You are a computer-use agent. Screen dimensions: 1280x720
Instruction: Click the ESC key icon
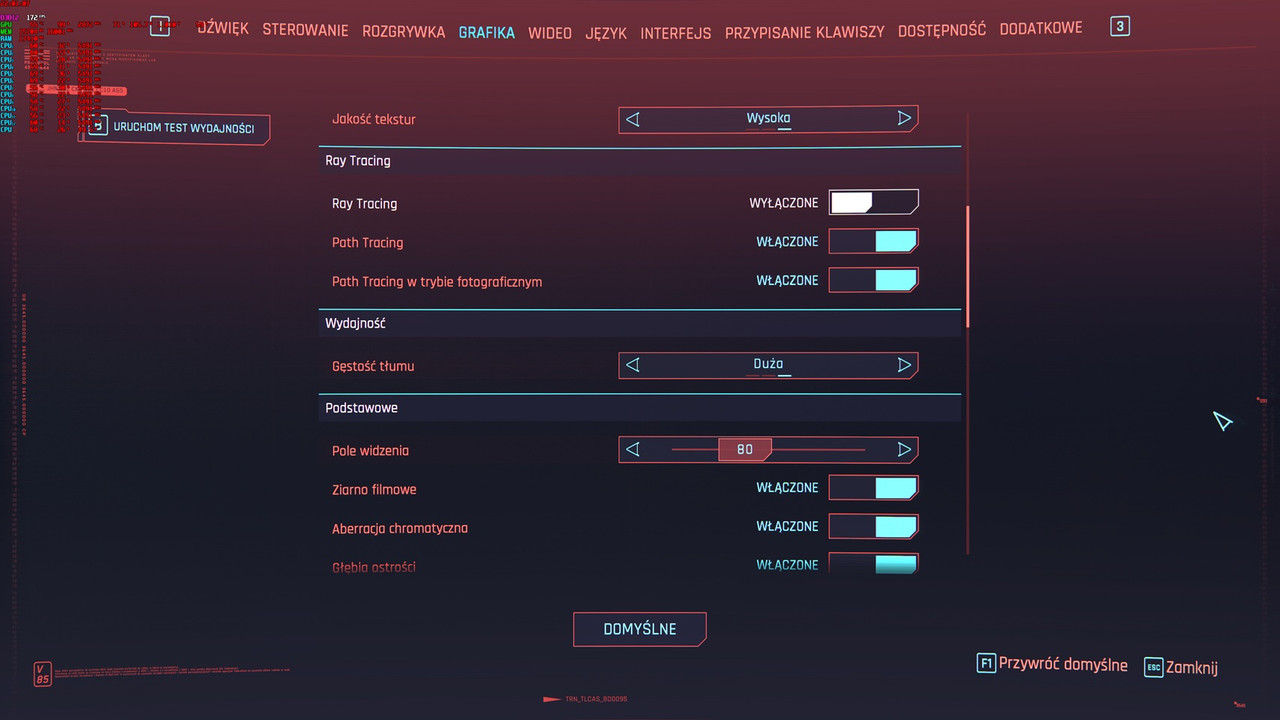coord(1154,667)
